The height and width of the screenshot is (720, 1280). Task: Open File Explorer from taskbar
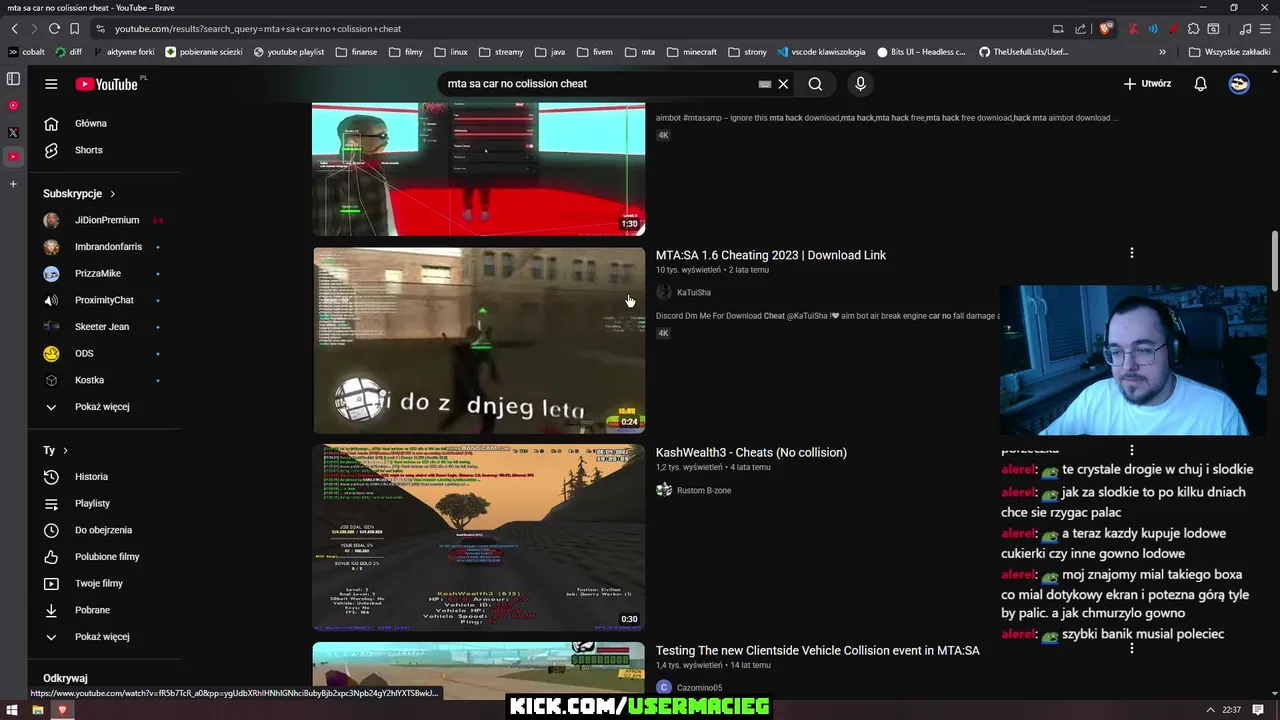pyautogui.click(x=37, y=710)
